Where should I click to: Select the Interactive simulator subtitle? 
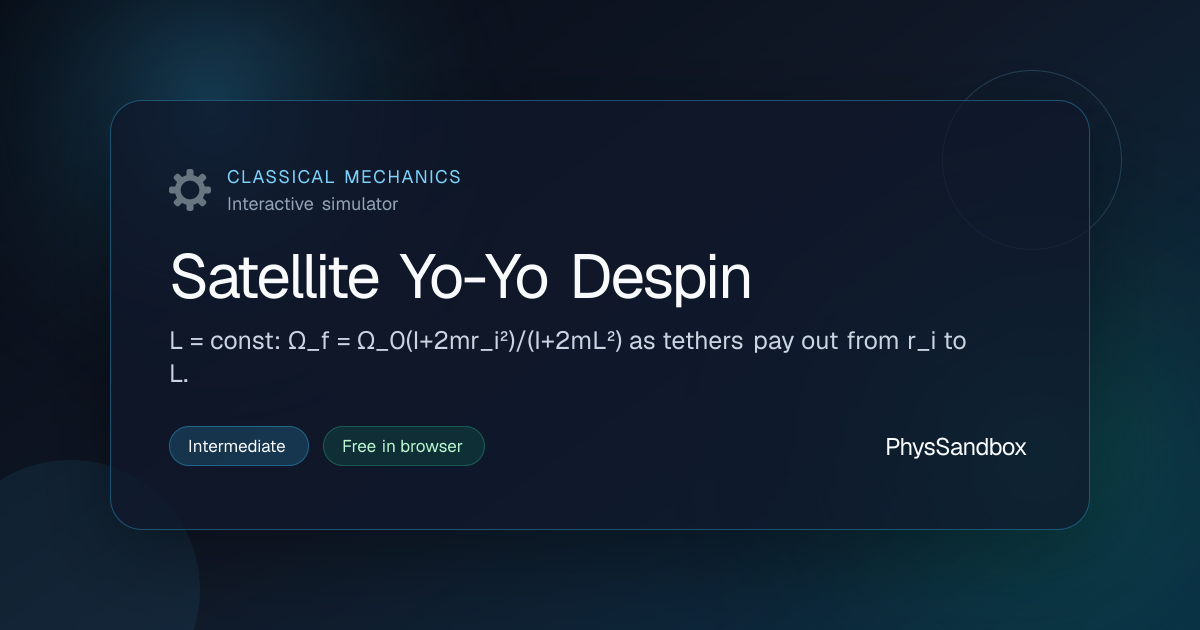pos(312,204)
